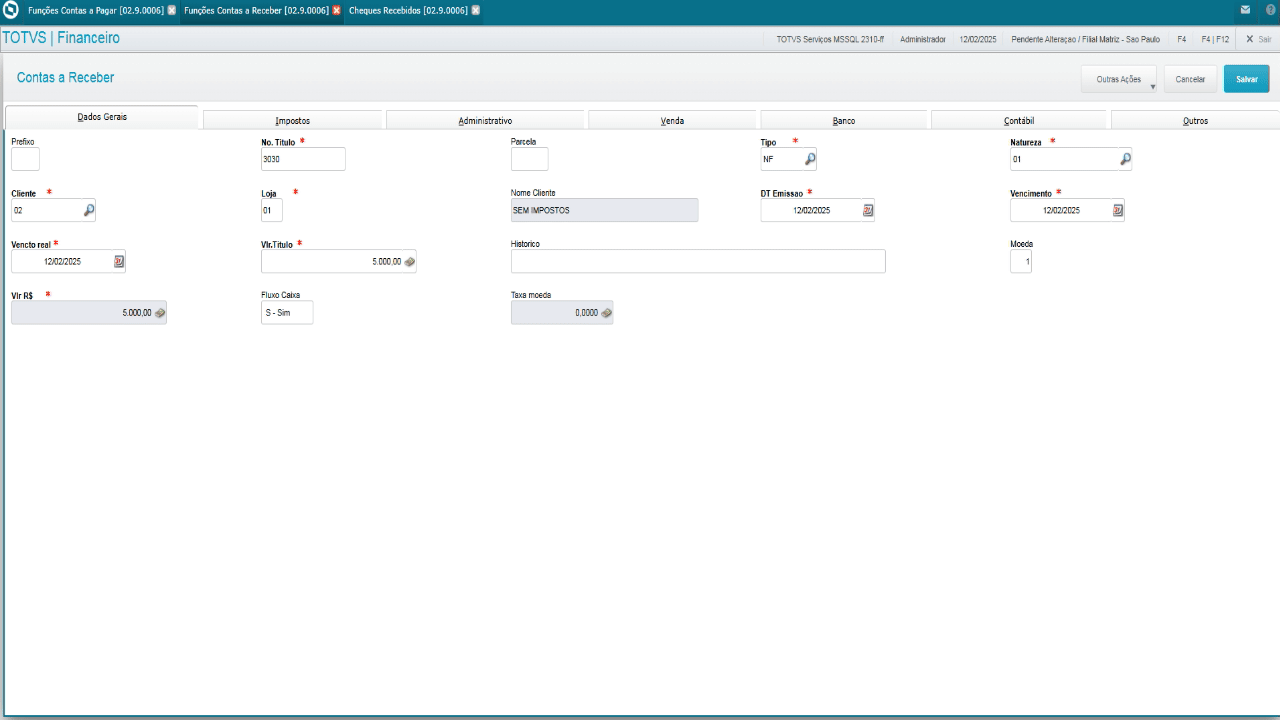Open the Venda tab

(672, 120)
